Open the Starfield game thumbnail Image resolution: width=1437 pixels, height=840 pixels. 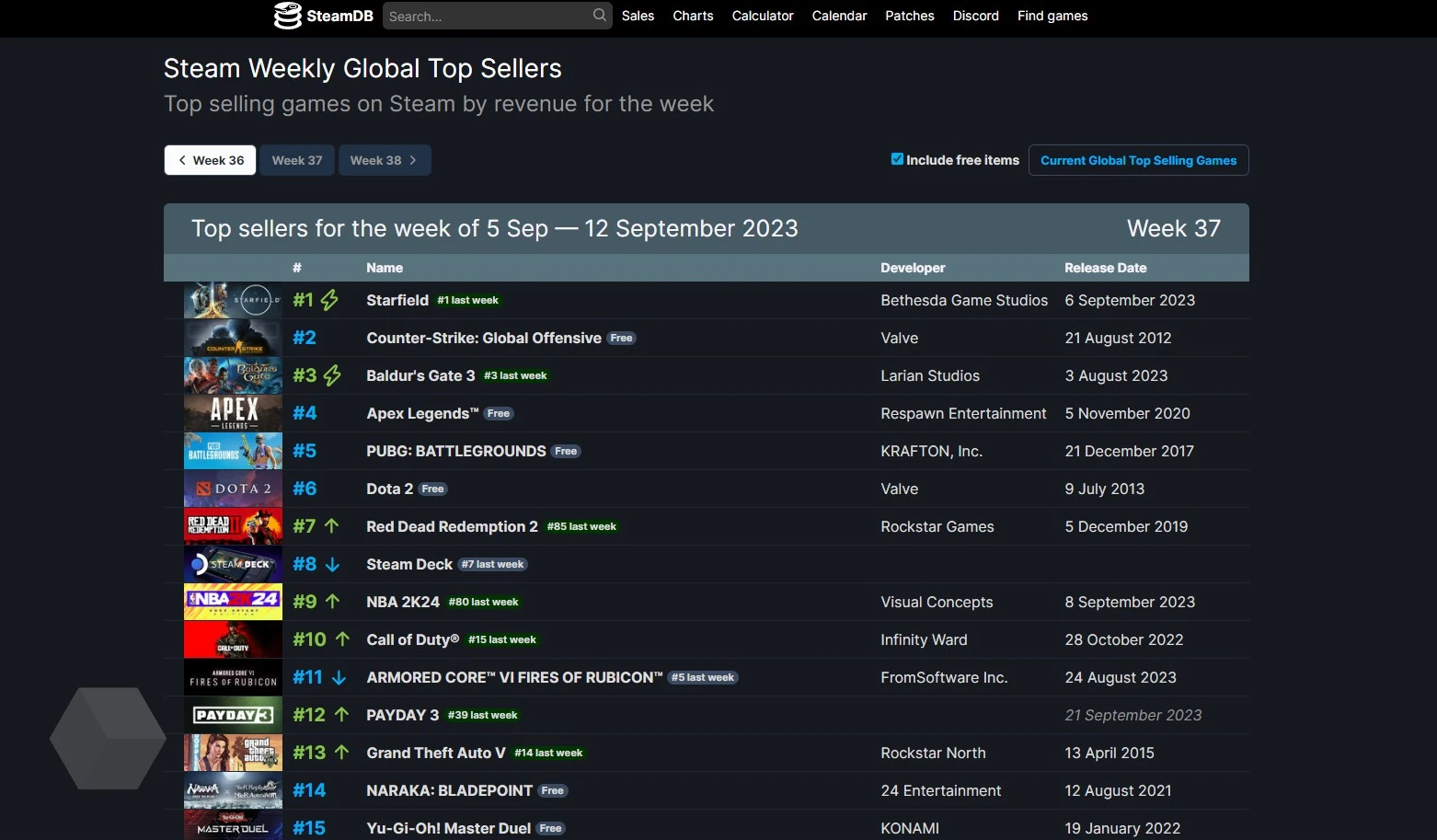click(233, 300)
